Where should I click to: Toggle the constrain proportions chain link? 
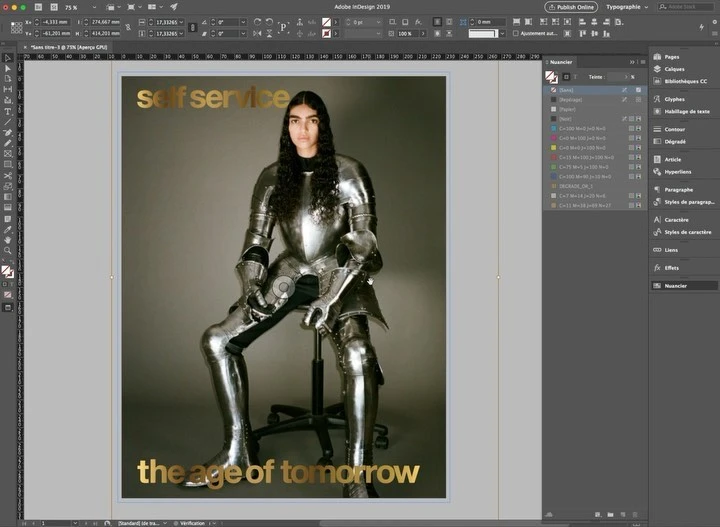click(129, 27)
